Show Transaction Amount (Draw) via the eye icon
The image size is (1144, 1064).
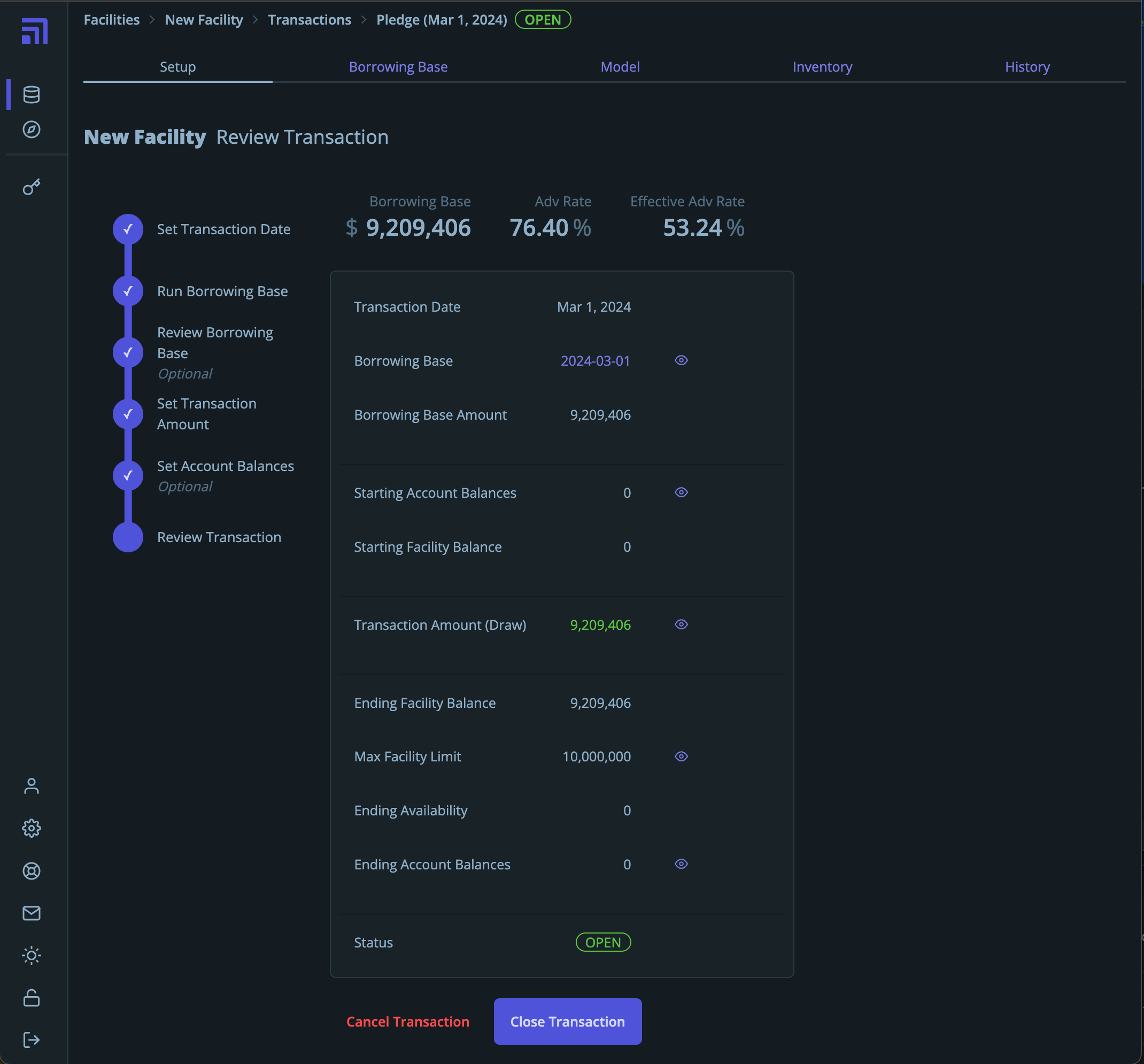click(682, 624)
